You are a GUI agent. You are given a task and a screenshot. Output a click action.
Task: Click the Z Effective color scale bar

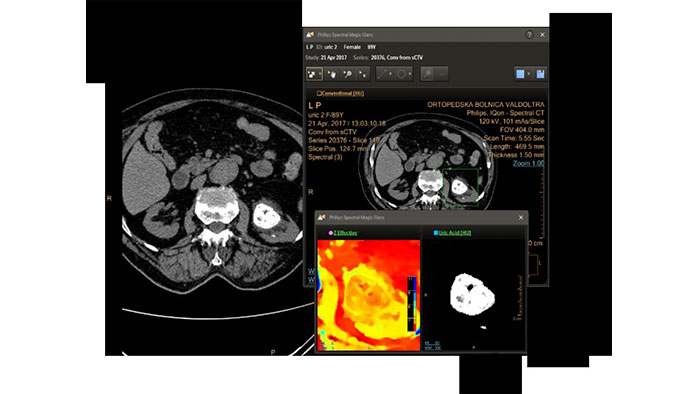pos(412,304)
